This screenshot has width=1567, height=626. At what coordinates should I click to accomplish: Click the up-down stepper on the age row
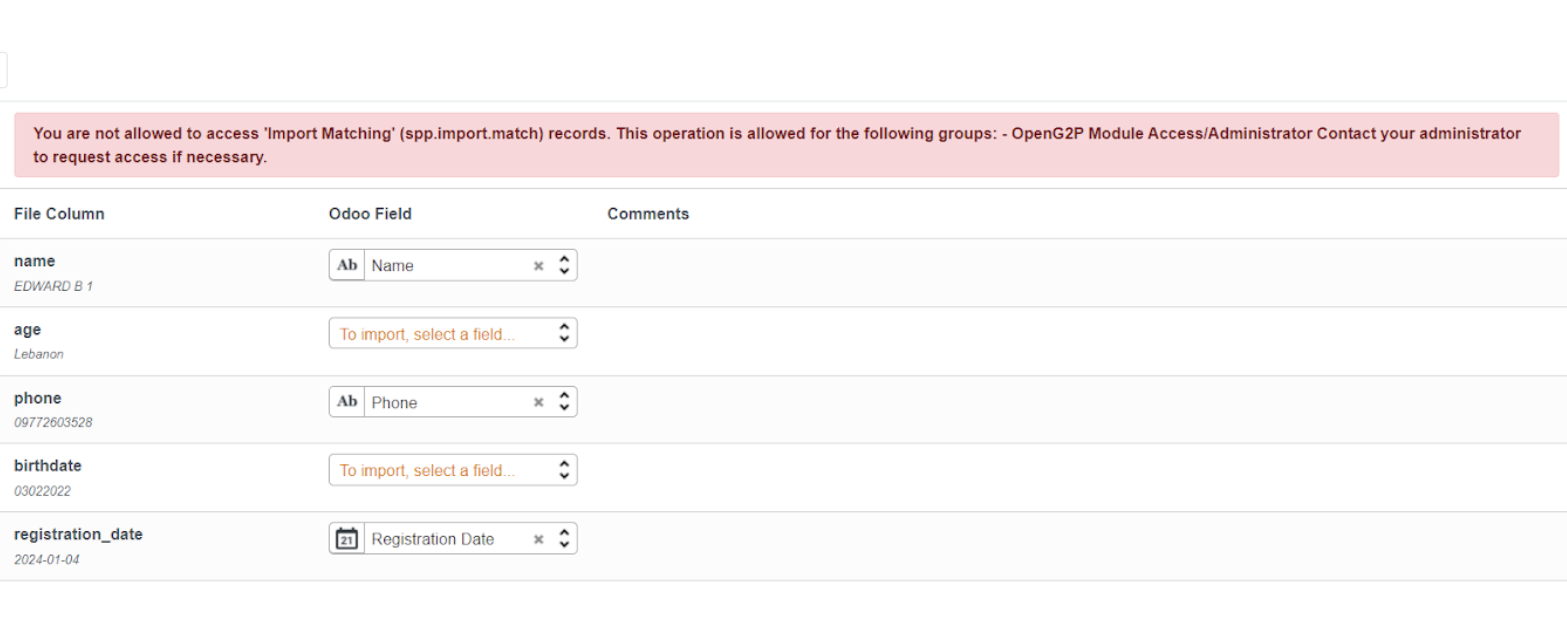[x=563, y=332]
